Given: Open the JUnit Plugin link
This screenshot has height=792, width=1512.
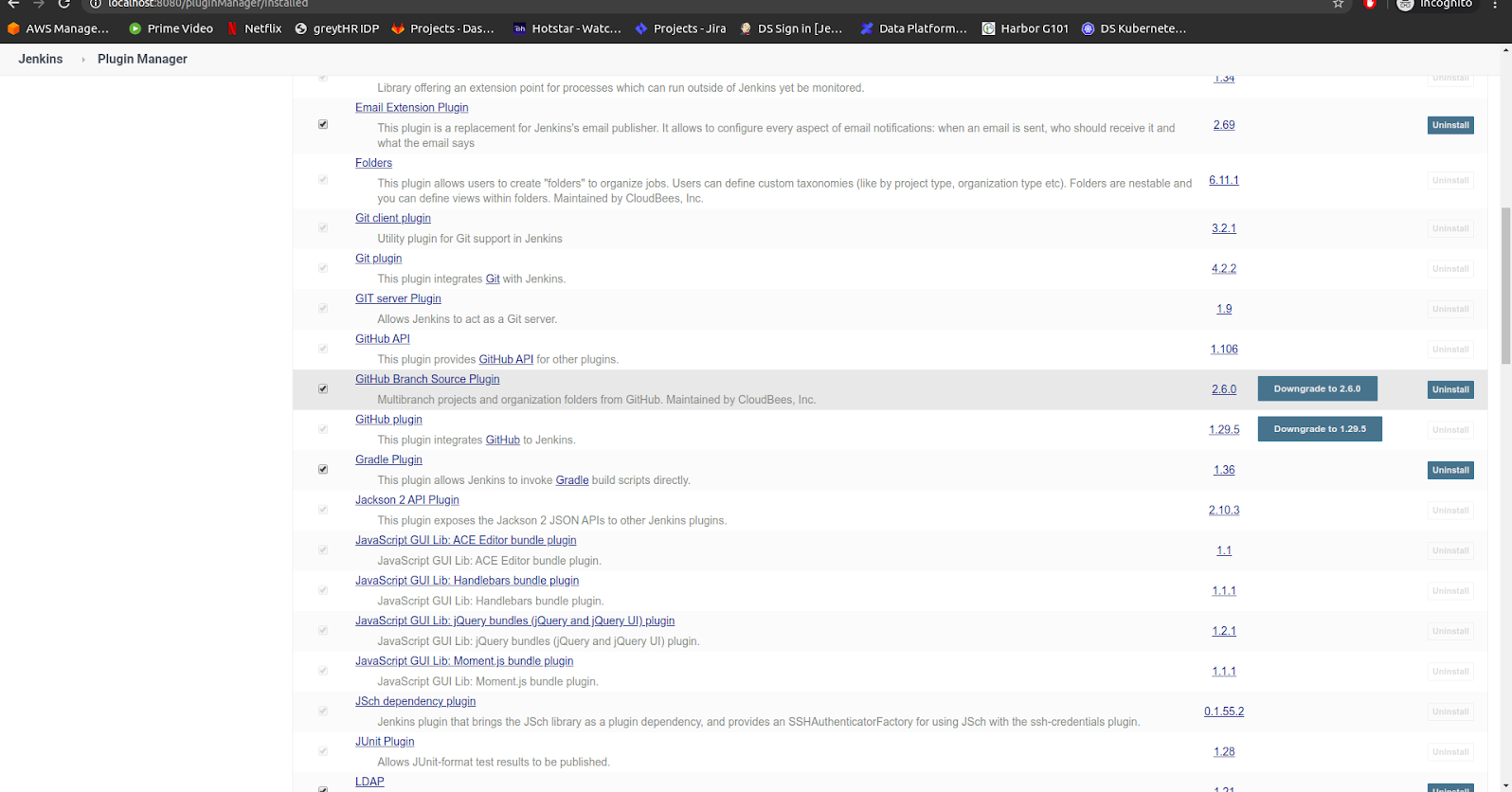Looking at the screenshot, I should pyautogui.click(x=385, y=741).
